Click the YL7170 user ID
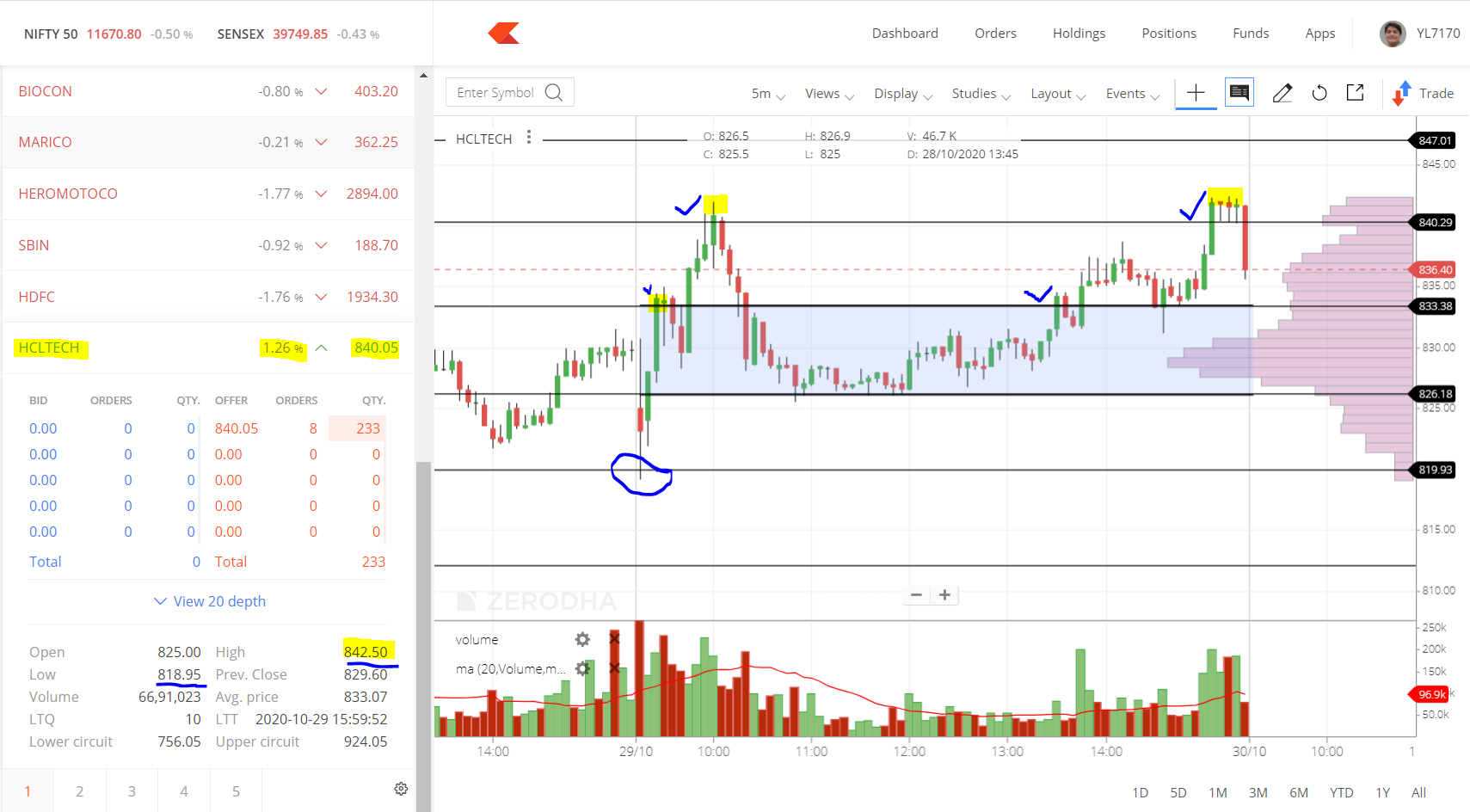 (1438, 34)
